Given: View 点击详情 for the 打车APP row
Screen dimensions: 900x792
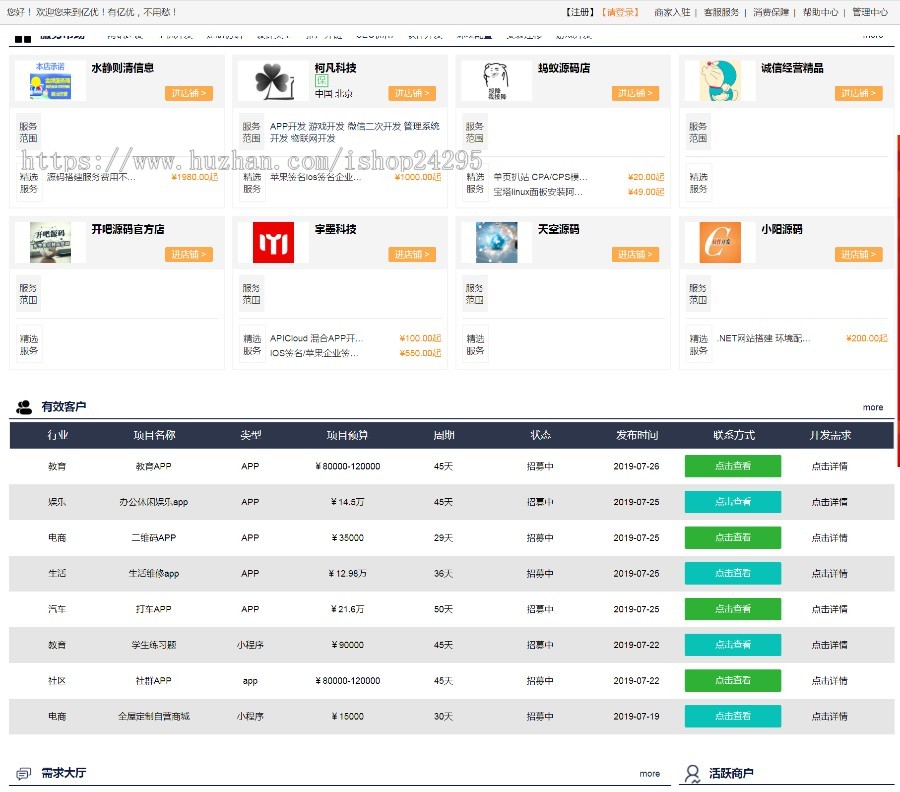Looking at the screenshot, I should tap(829, 609).
